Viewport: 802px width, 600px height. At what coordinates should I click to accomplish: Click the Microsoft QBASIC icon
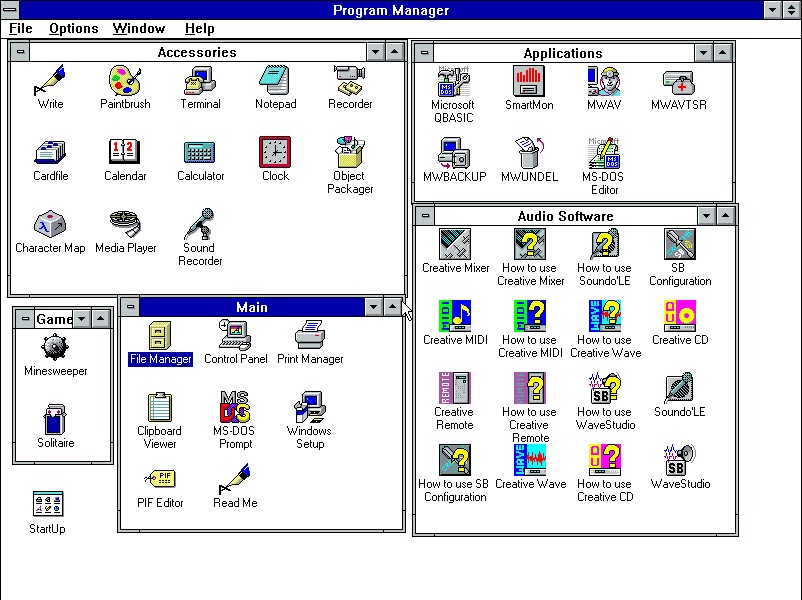point(453,82)
